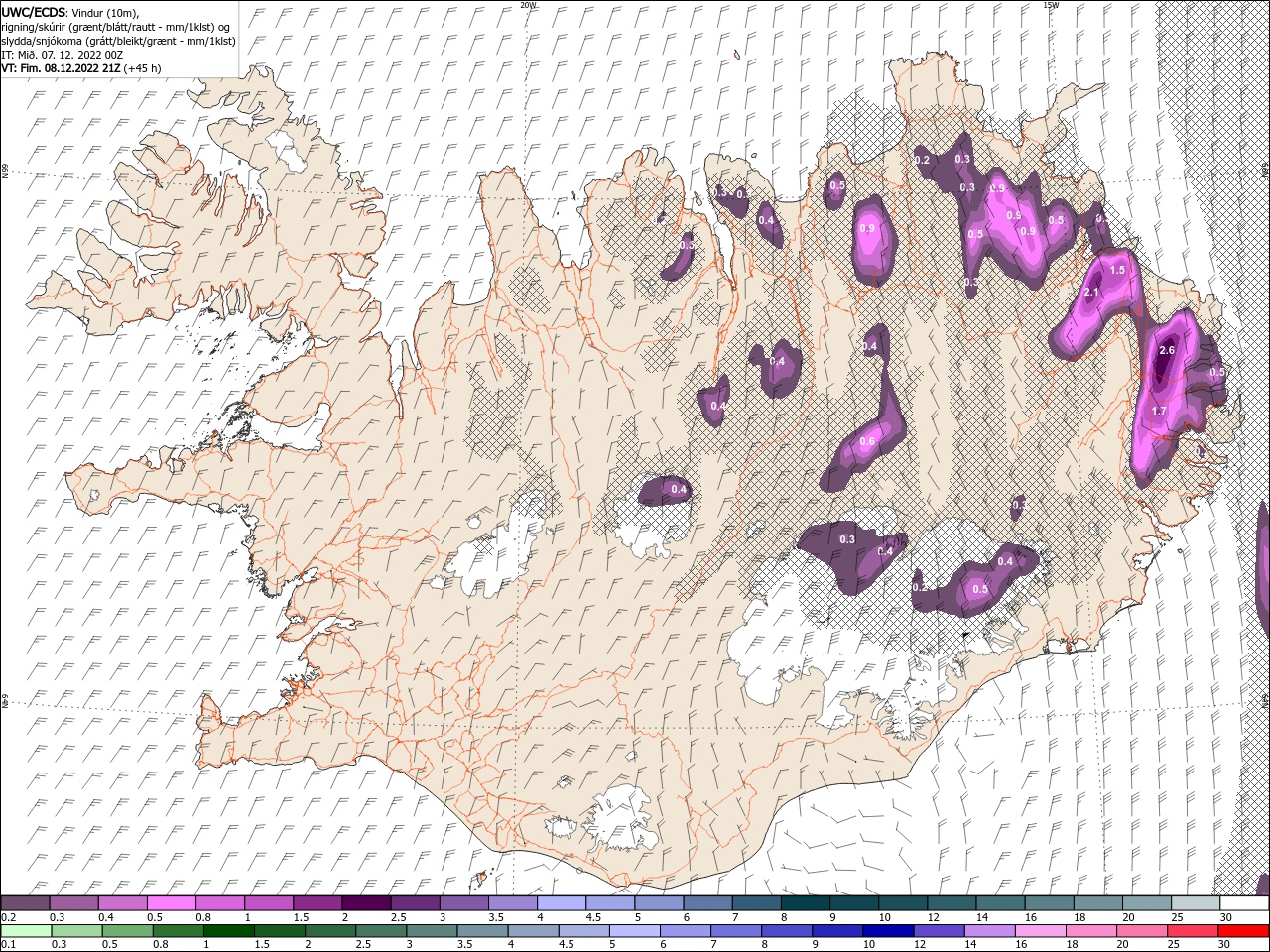Click the '0.2' label in upper legend
This screenshot has height=952, width=1270.
tap(7, 917)
